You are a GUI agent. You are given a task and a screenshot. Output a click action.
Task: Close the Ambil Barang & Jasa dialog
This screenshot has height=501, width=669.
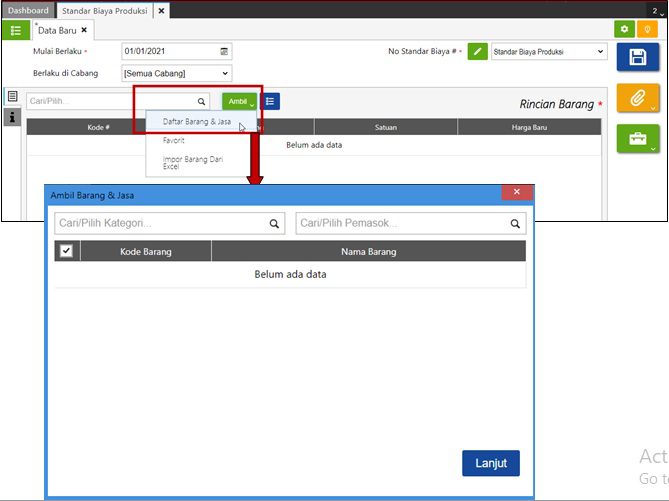click(x=516, y=192)
